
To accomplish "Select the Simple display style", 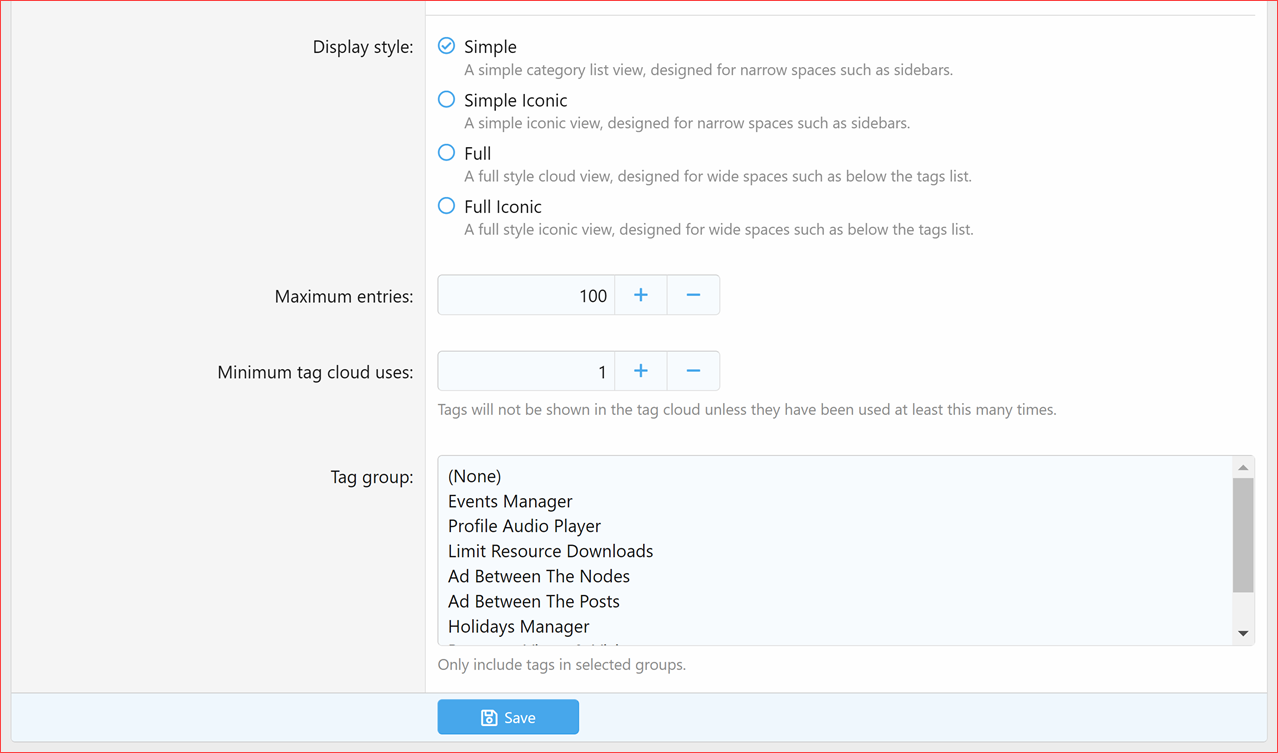I will [446, 45].
